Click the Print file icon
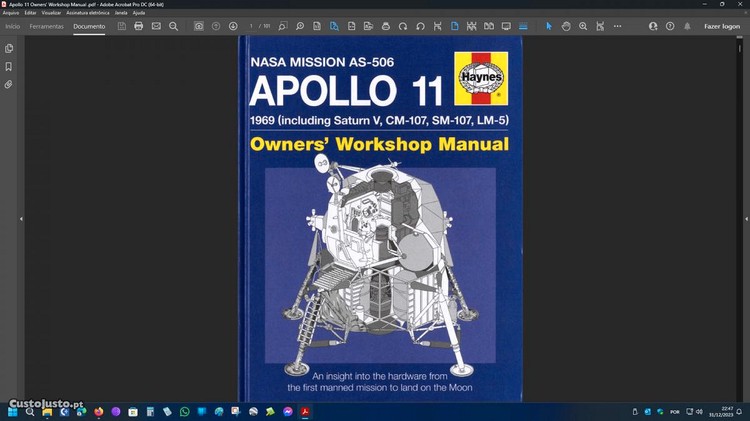The image size is (750, 421). (x=138, y=26)
